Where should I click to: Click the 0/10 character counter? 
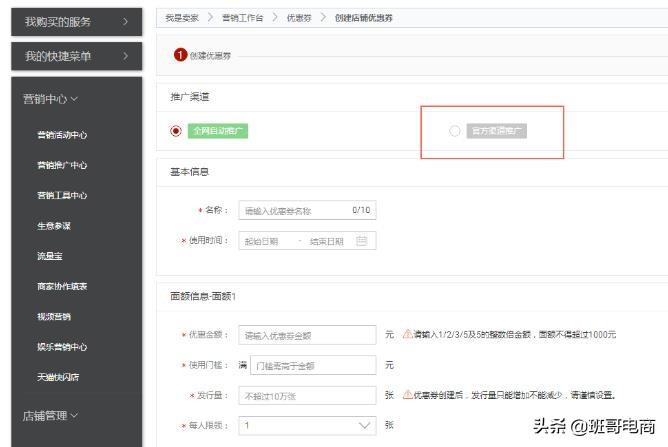pyautogui.click(x=361, y=210)
